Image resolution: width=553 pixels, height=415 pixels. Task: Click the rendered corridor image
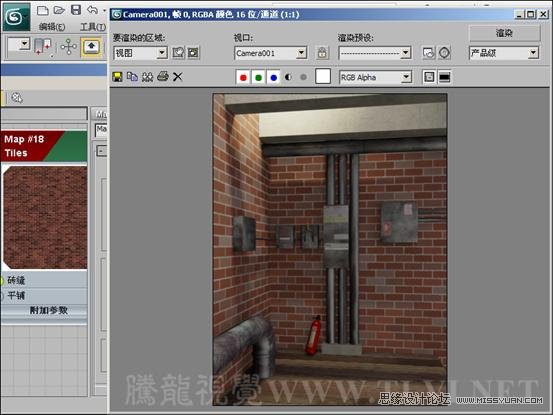pos(330,250)
